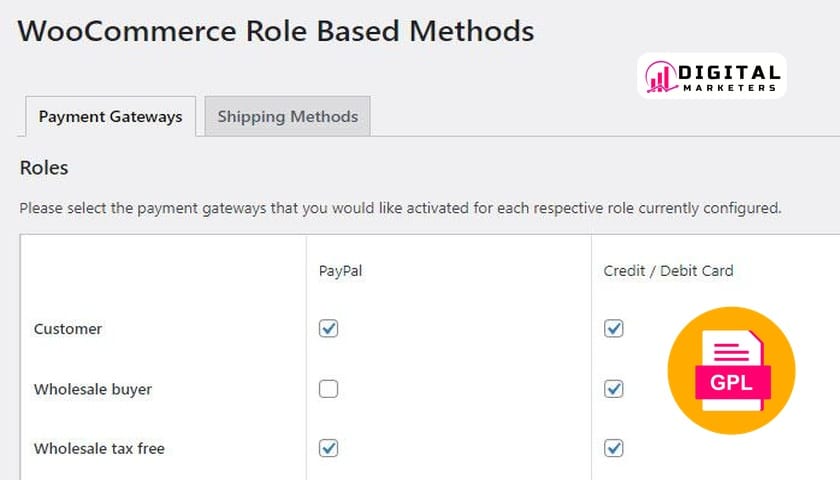Select the Payment Gateways tab
The width and height of the screenshot is (840, 480).
click(110, 116)
